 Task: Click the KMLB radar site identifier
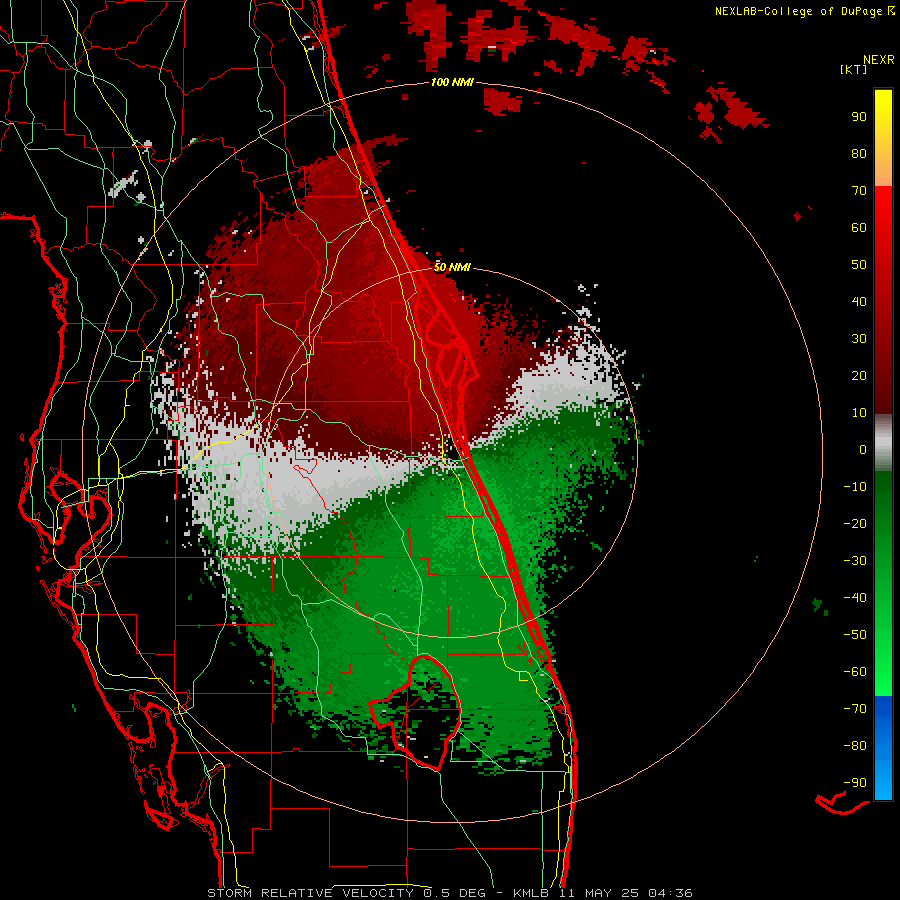pyautogui.click(x=531, y=893)
